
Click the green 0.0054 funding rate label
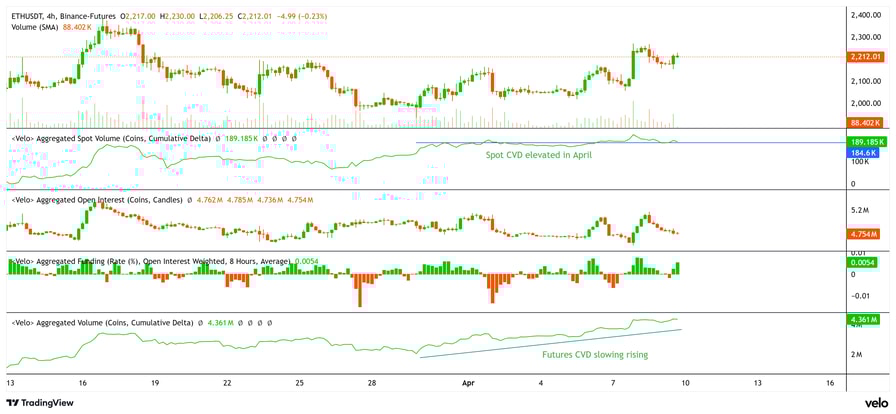point(863,262)
